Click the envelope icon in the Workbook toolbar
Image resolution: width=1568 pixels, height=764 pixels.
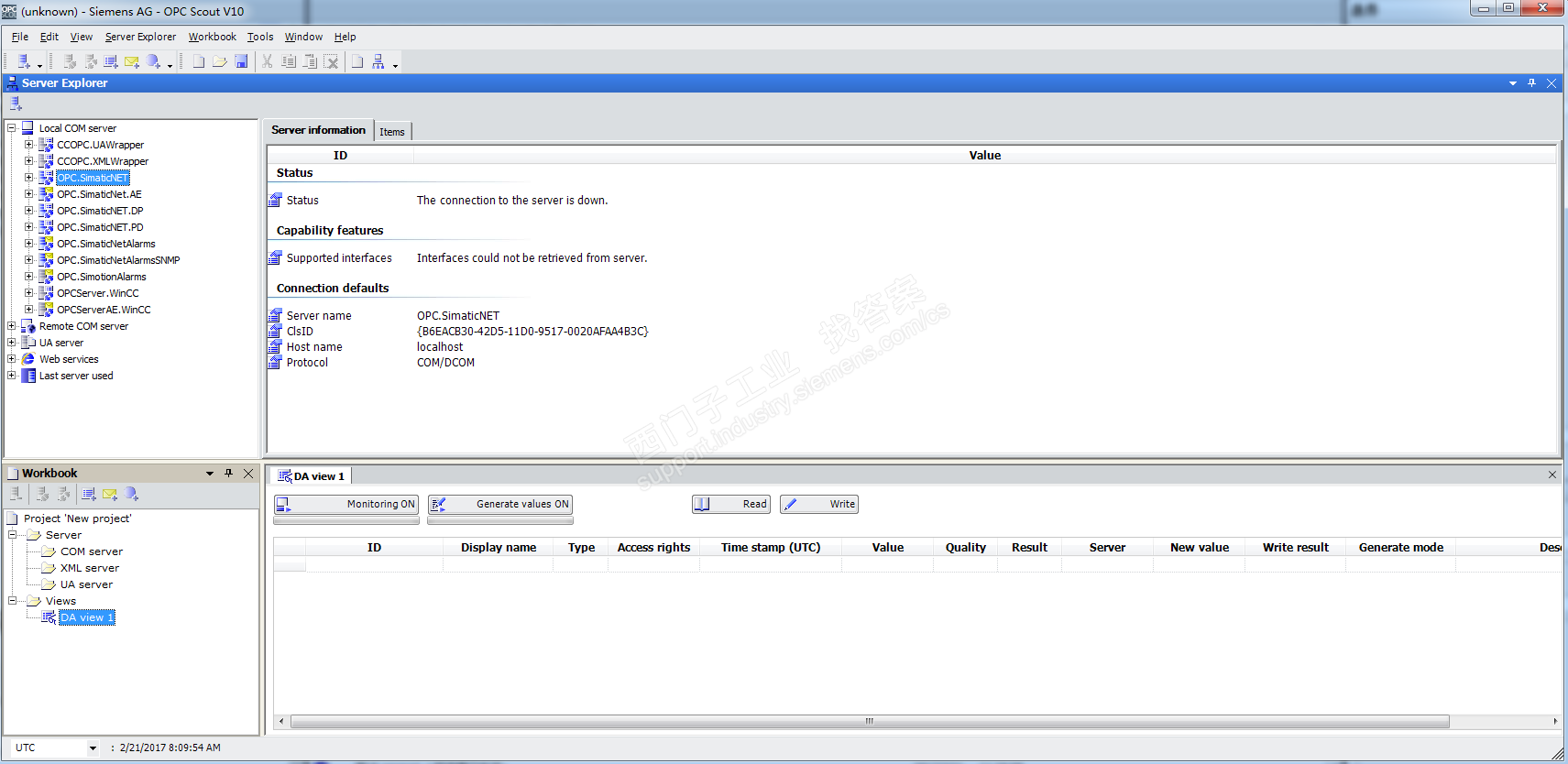(110, 494)
